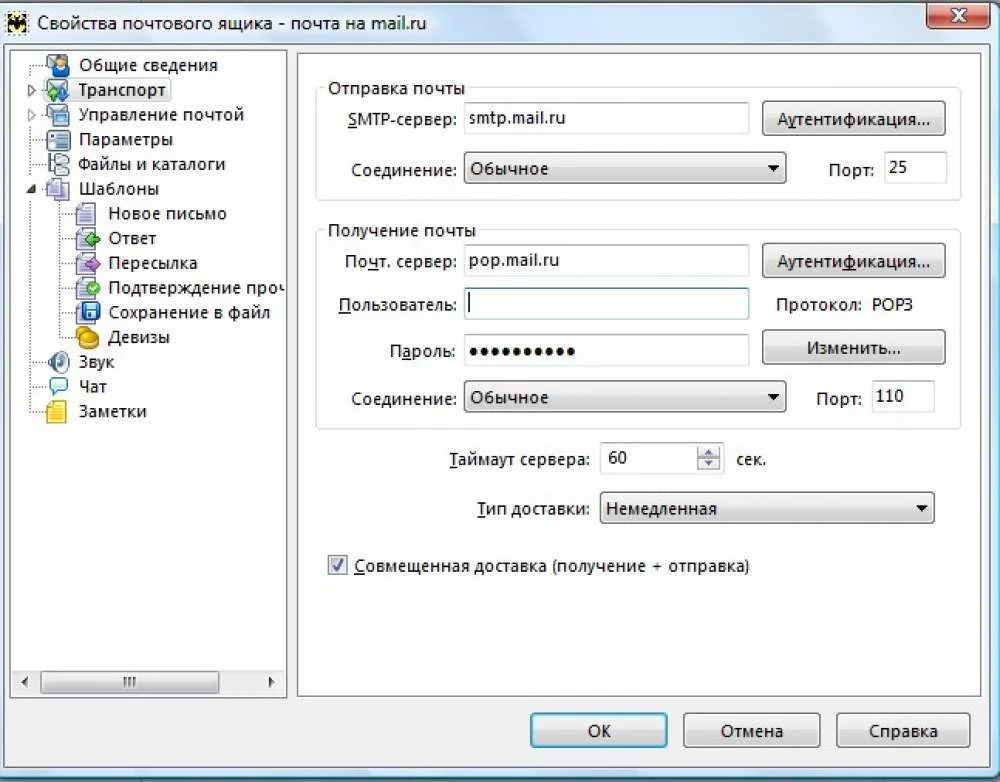Viewport: 1000px width, 782px height.
Task: Select Сохранение в файл item
Action: 189,313
